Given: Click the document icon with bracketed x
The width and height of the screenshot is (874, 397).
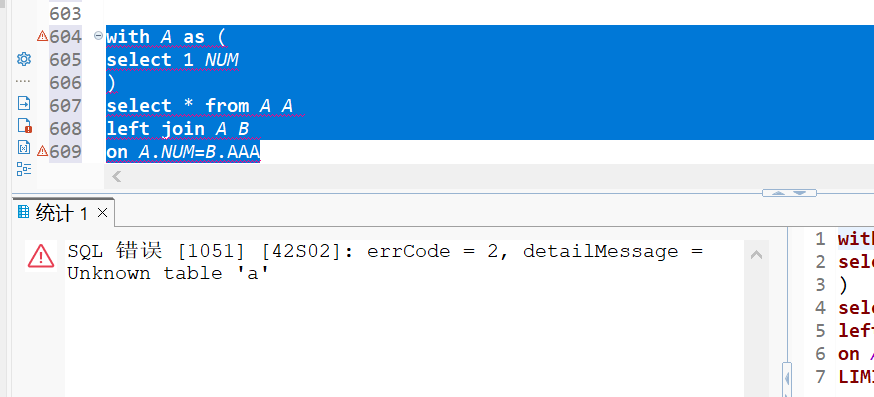Looking at the screenshot, I should [24, 147].
